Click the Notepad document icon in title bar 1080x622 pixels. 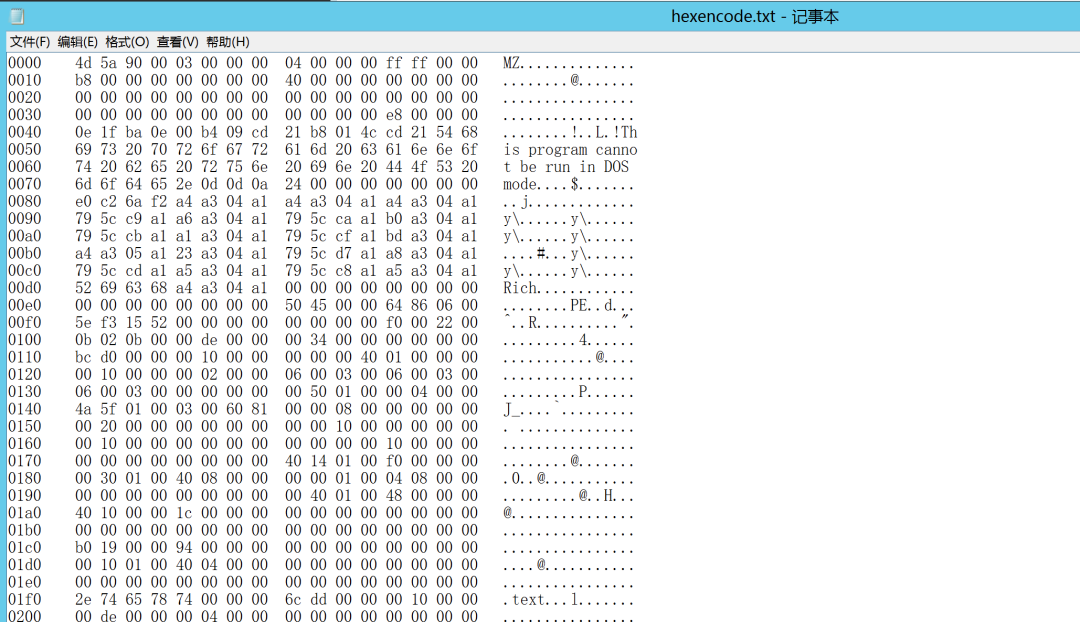[x=17, y=16]
